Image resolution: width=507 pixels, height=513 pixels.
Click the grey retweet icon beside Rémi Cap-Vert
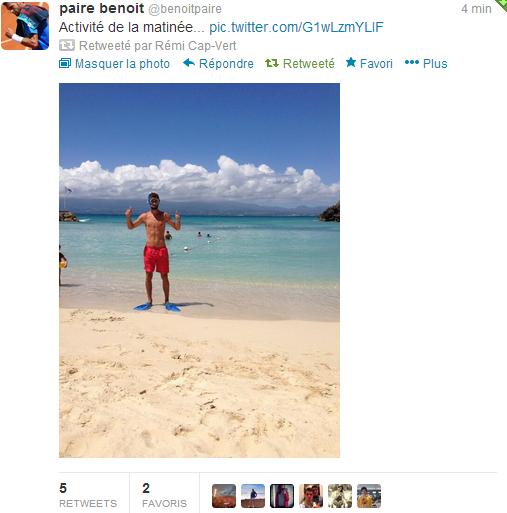[x=67, y=45]
